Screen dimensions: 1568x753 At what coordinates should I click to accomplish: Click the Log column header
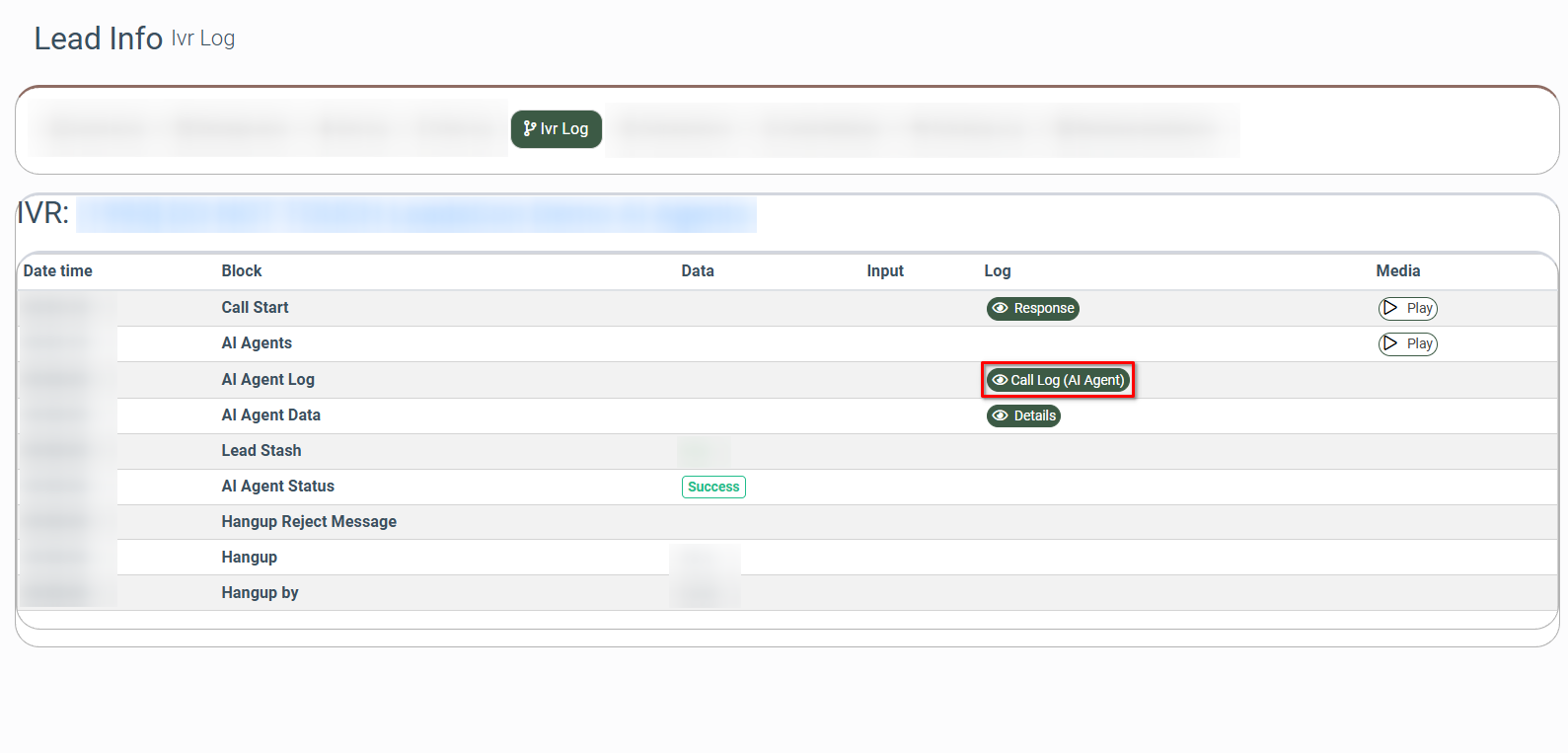tap(997, 271)
